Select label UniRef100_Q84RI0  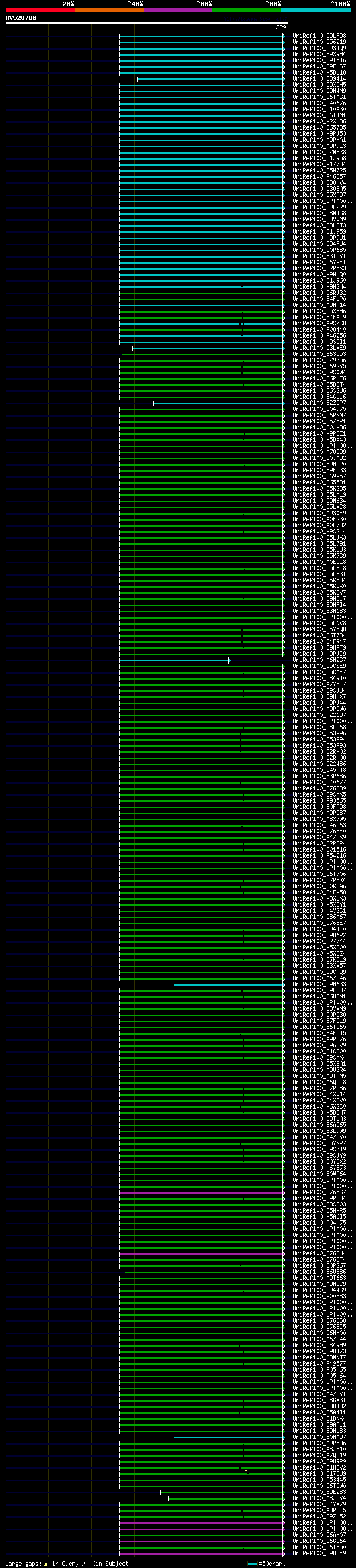319,679
